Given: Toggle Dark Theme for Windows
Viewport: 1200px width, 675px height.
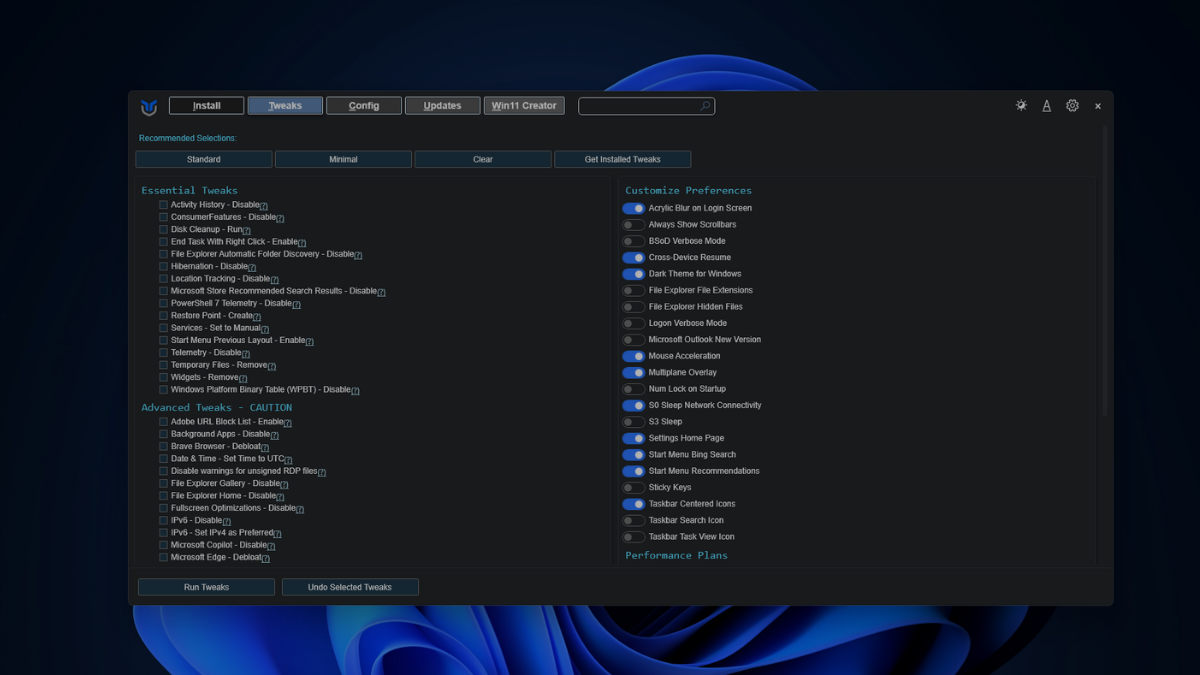Looking at the screenshot, I should pyautogui.click(x=633, y=274).
